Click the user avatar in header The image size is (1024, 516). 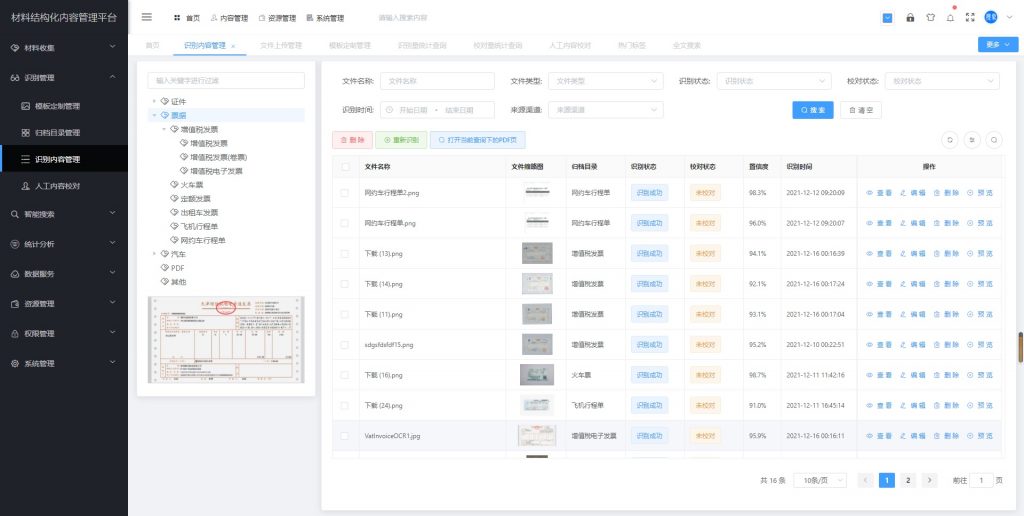coord(991,18)
